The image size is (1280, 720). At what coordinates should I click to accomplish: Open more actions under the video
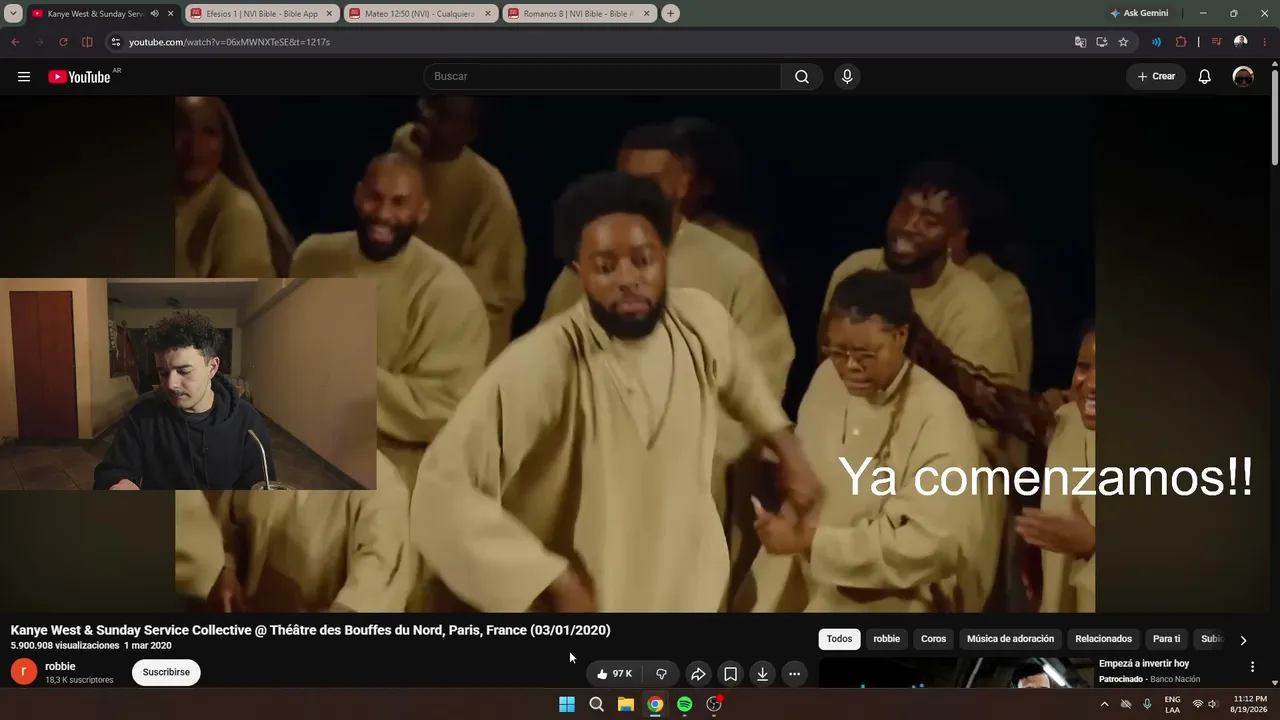[794, 674]
